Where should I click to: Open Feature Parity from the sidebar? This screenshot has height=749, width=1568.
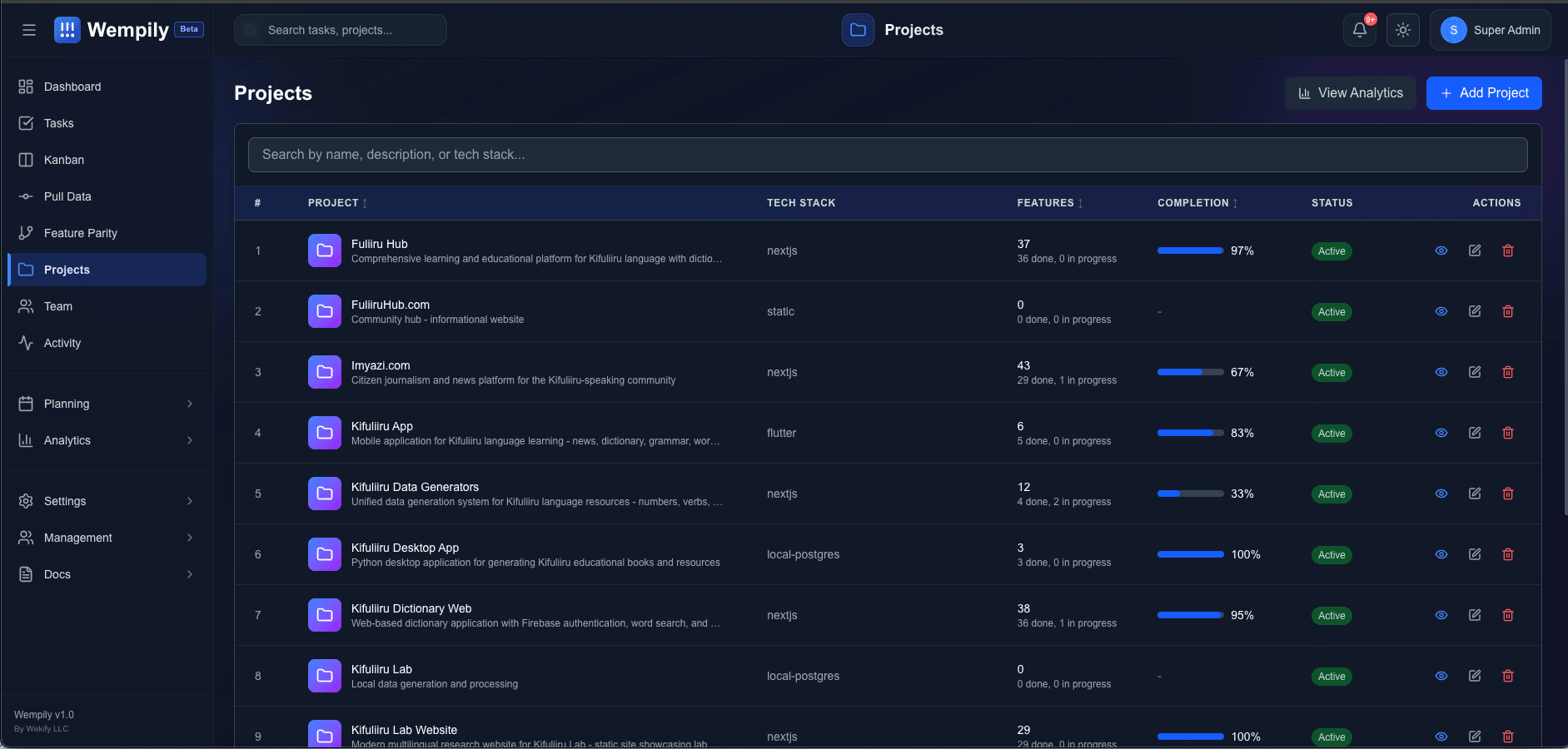coord(80,233)
